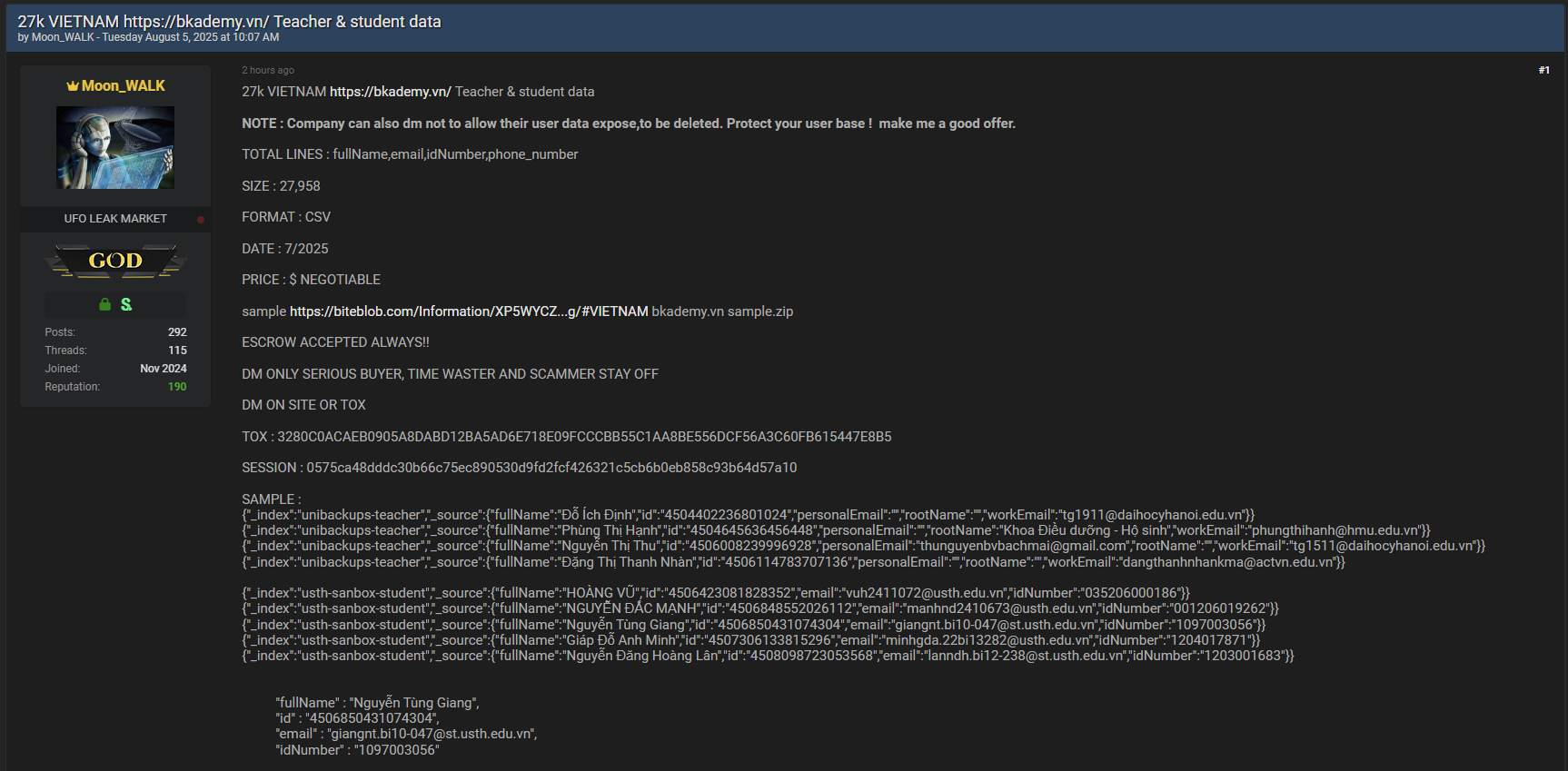Screen dimensions: 1568x771
Task: Click the GOD rank badge
Action: (115, 261)
